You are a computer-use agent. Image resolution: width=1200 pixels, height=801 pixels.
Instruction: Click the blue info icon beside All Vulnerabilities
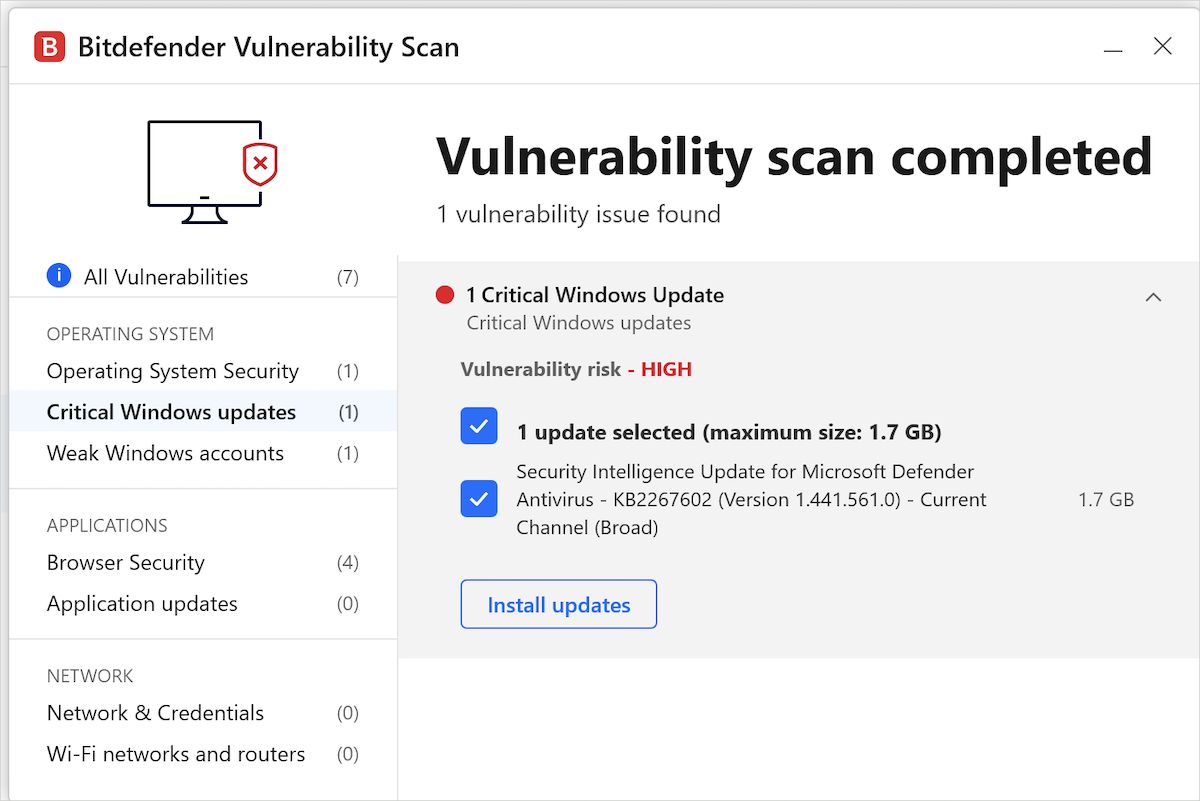click(x=59, y=276)
